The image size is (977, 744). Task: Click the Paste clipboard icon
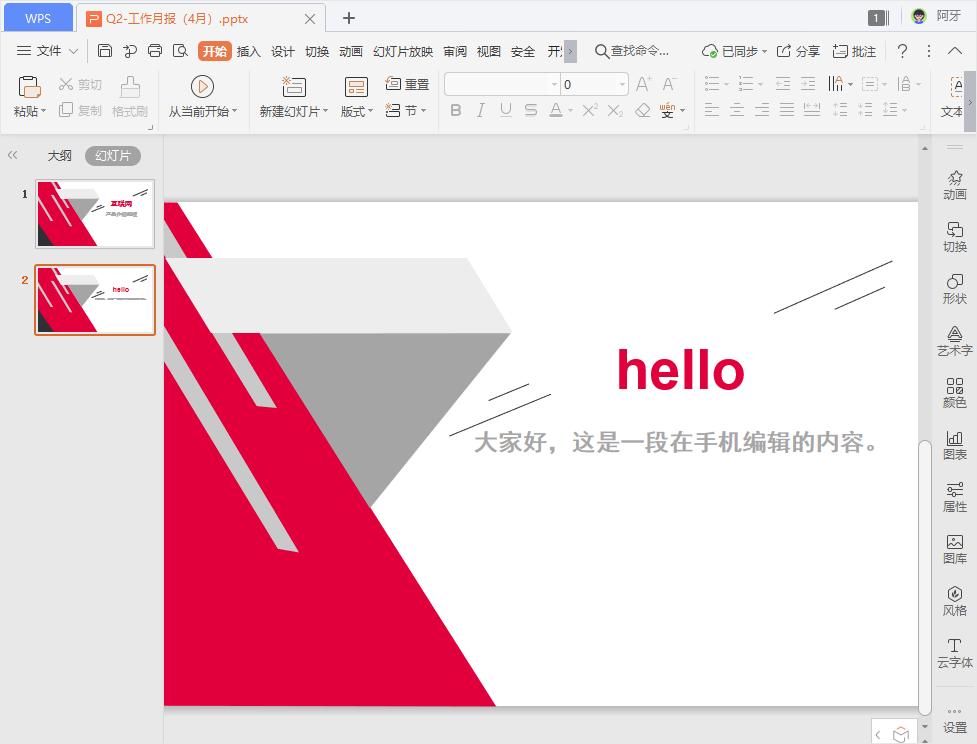point(29,87)
